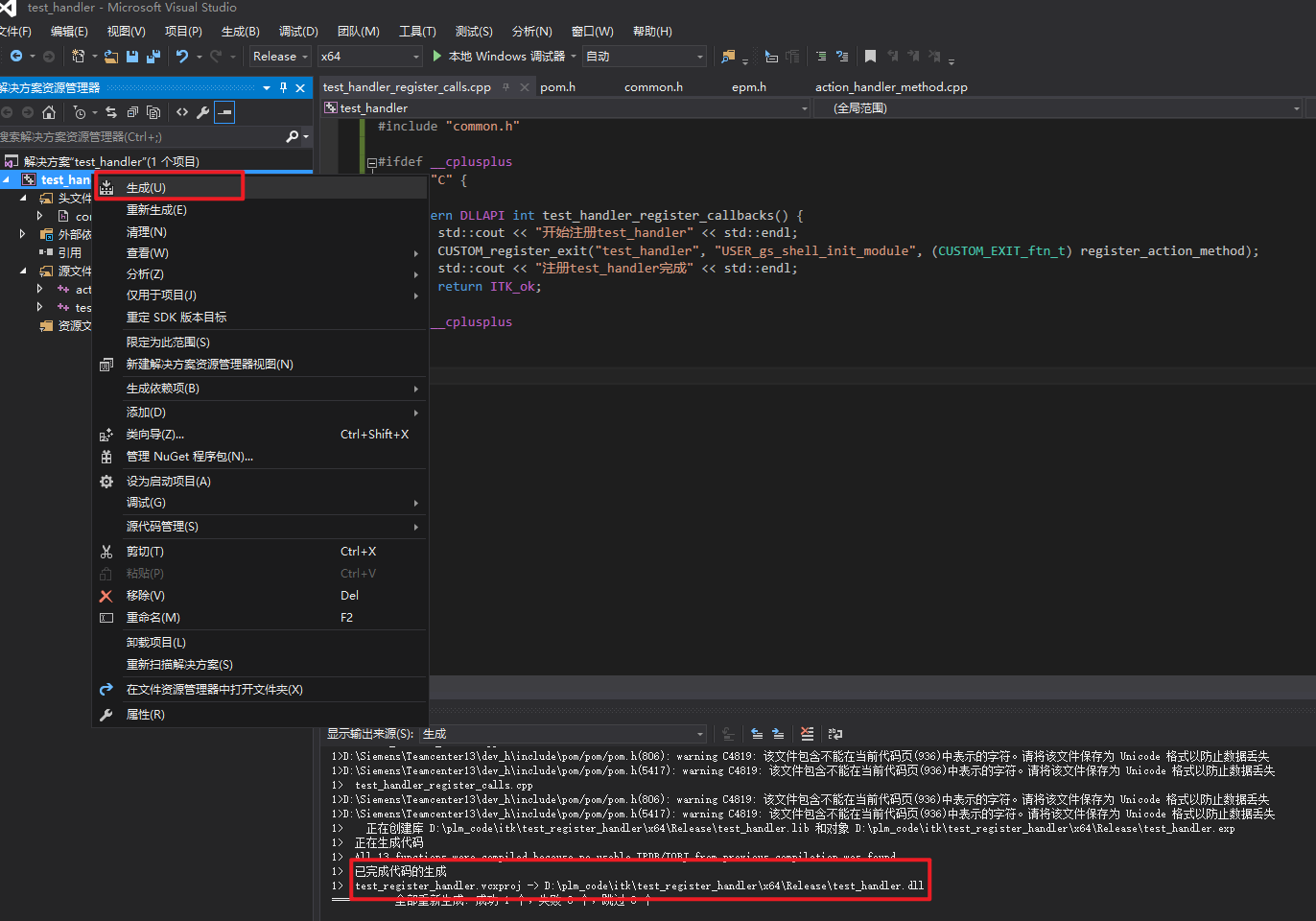Open Solution Explorer properties wrench icon
Image resolution: width=1316 pixels, height=921 pixels.
point(203,112)
